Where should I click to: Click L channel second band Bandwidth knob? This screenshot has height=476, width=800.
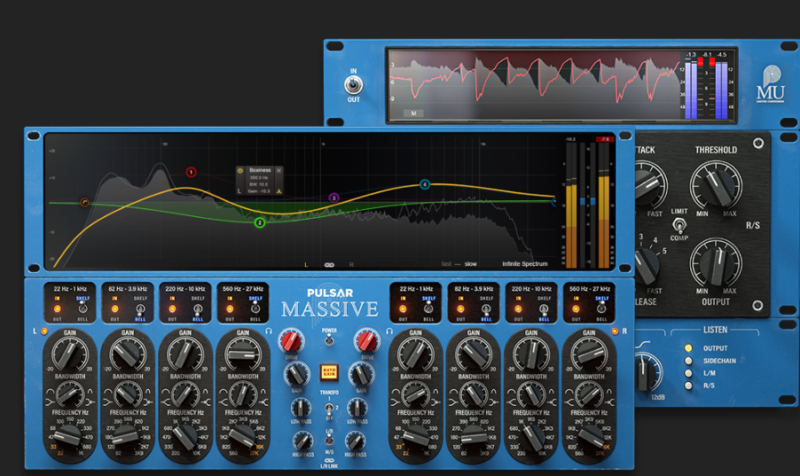(x=128, y=394)
